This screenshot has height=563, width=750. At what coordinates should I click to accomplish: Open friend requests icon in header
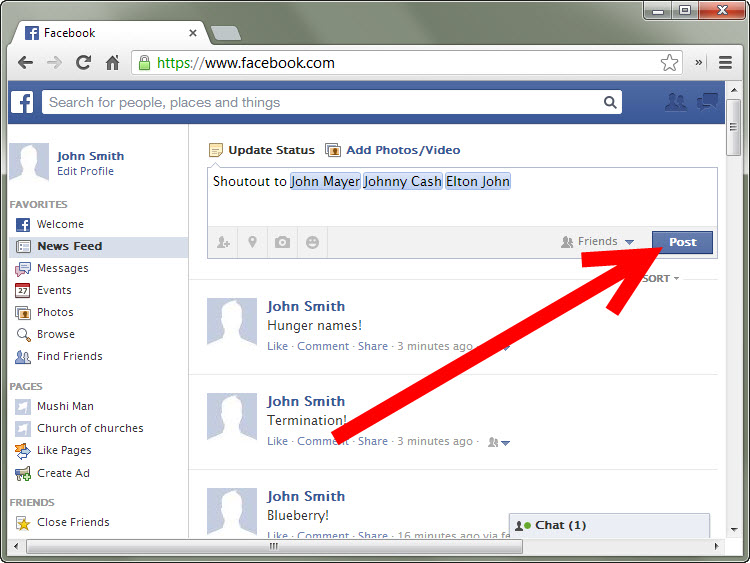coord(676,102)
